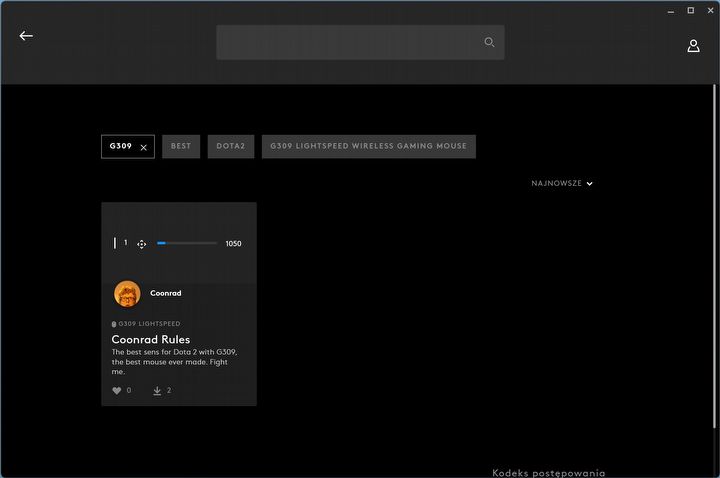This screenshot has height=478, width=720.
Task: Click the magnifying glass search icon
Action: (489, 42)
